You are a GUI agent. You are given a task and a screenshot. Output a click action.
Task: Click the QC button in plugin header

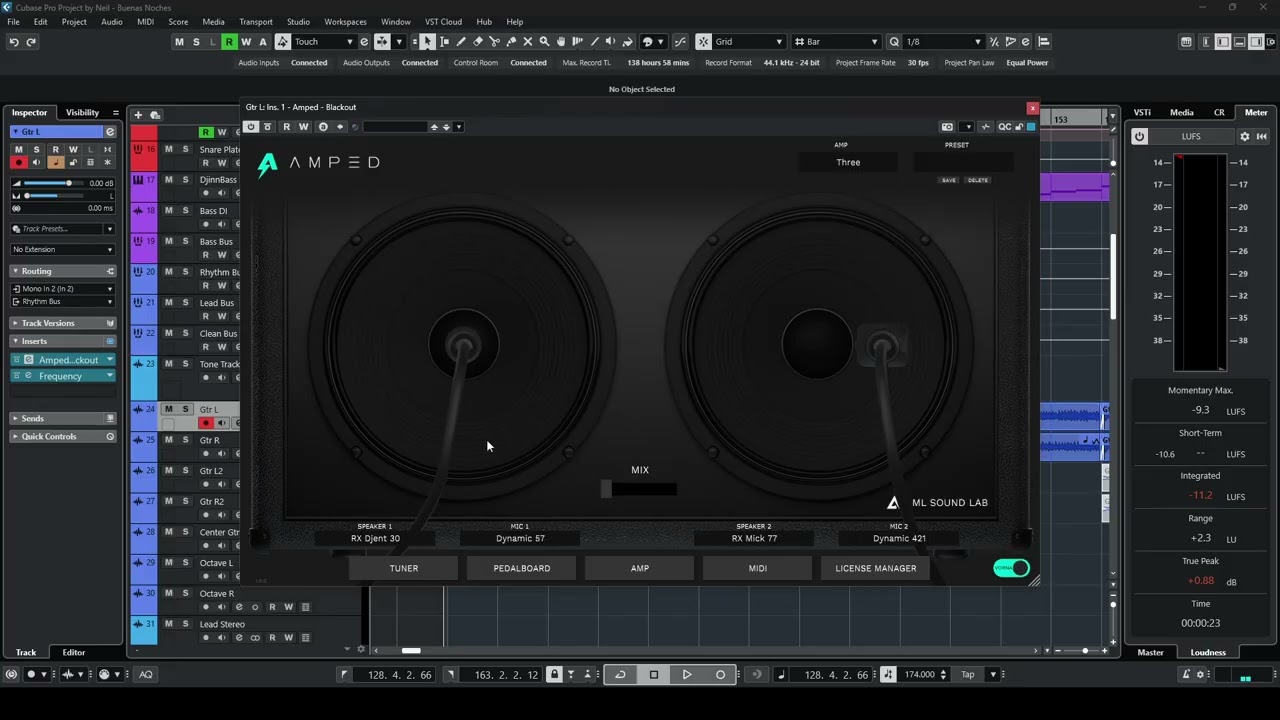[1004, 127]
